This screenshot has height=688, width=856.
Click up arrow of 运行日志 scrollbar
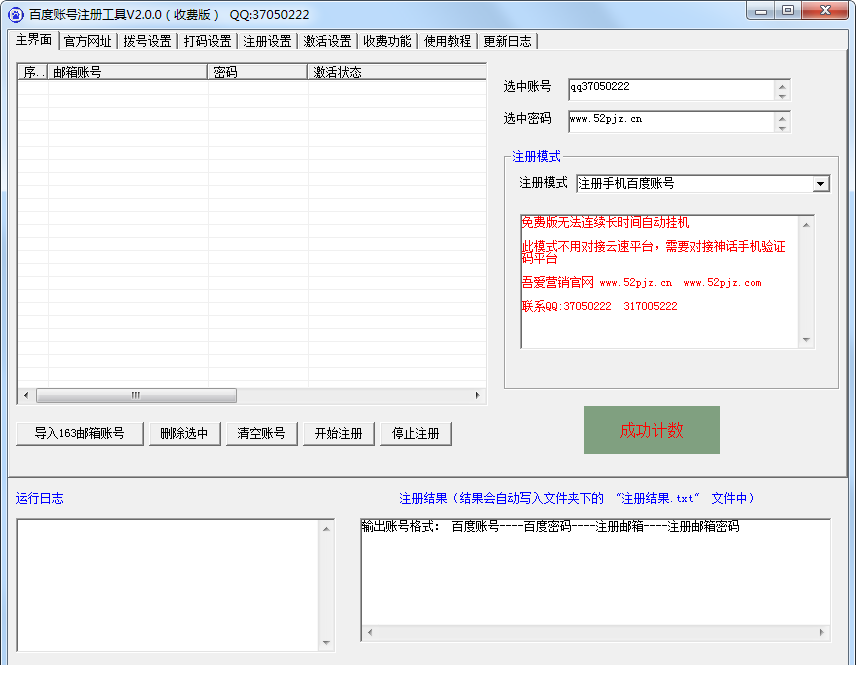pyautogui.click(x=326, y=529)
